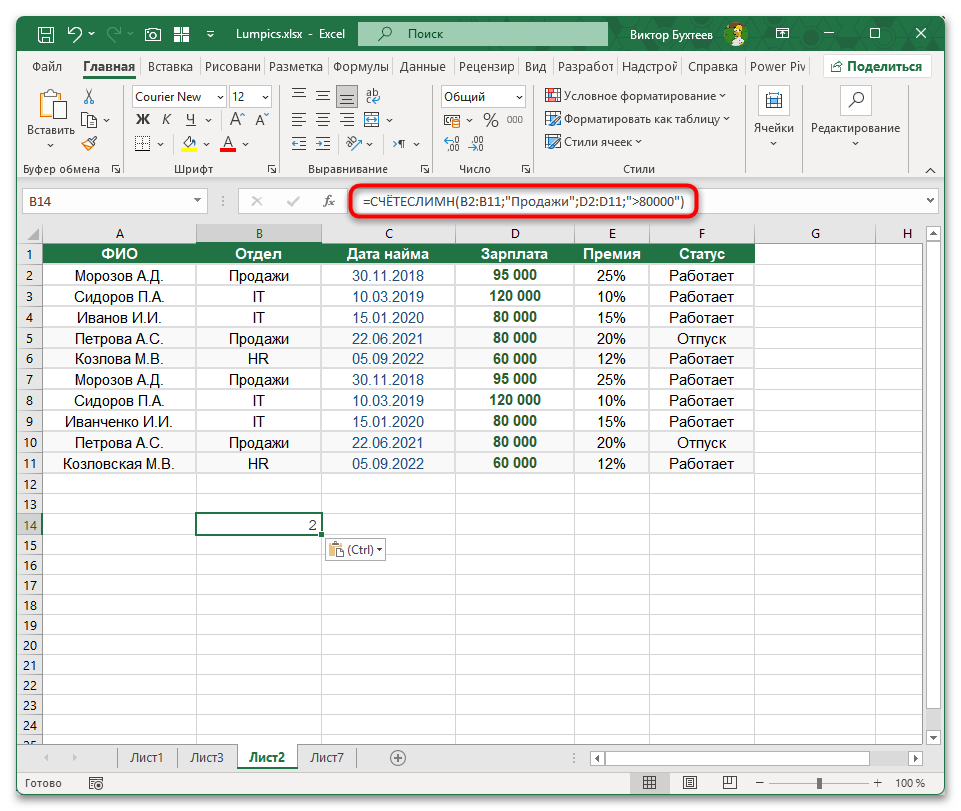Toggle wrap text button
Viewport: 961px width, 811px height.
[x=372, y=96]
